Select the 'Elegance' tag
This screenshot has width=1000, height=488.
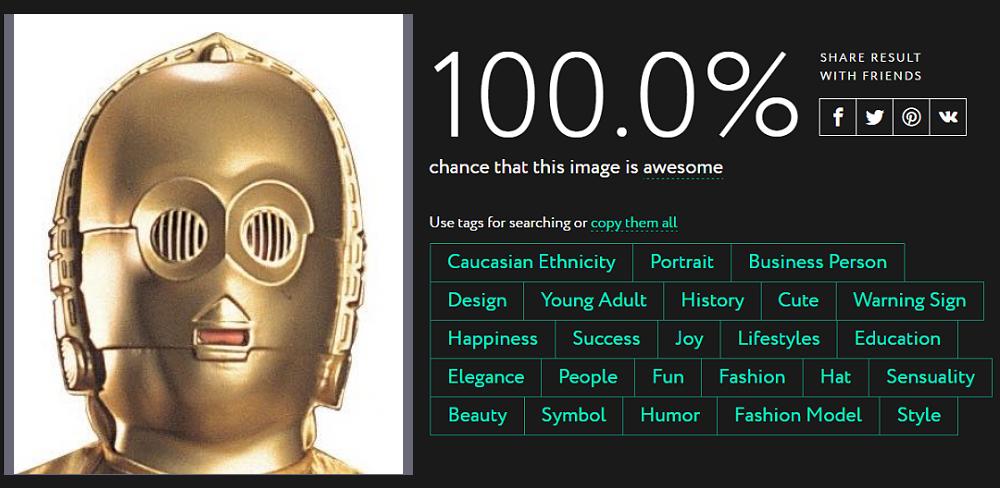point(486,377)
